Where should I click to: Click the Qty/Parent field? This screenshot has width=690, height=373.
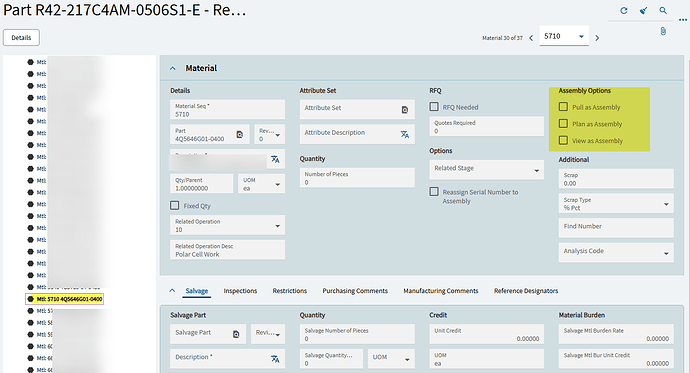tap(202, 184)
